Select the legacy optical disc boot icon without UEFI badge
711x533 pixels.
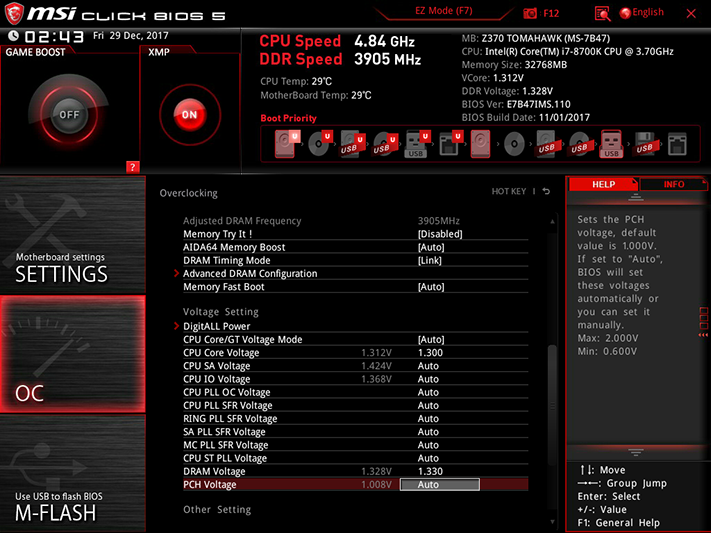point(514,145)
